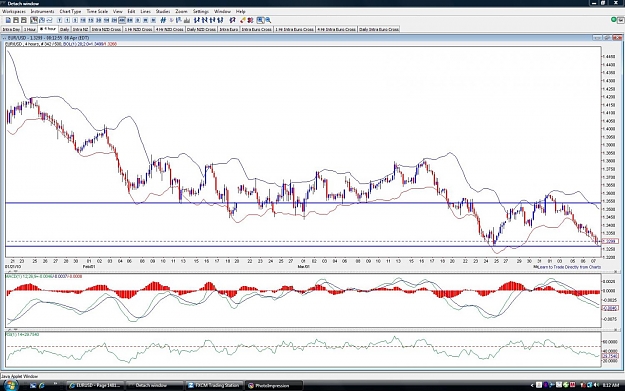The image size is (625, 391).
Task: Open the Chart Type menu
Action: point(70,12)
